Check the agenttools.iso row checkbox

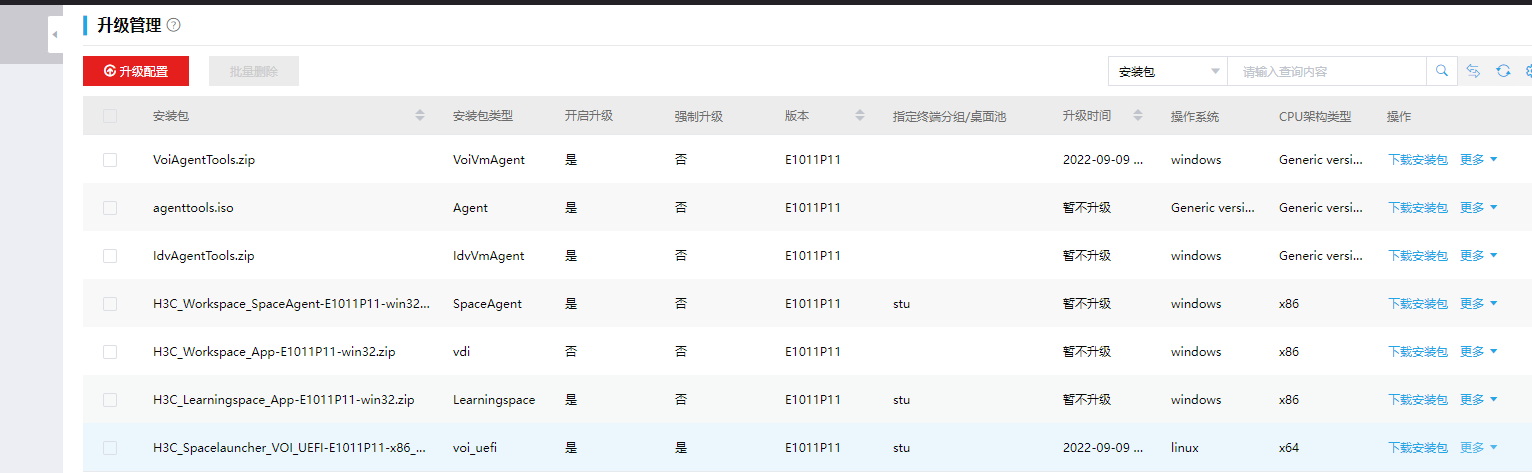[110, 208]
